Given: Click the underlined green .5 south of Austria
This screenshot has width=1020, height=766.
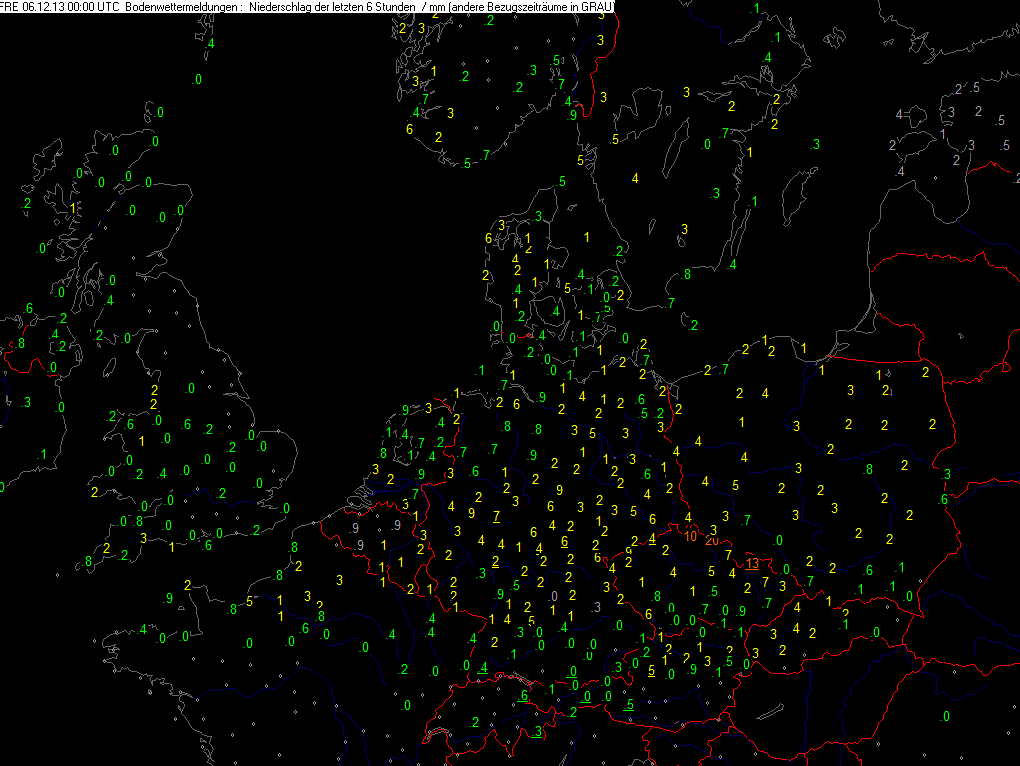Looking at the screenshot, I should coord(629,706).
